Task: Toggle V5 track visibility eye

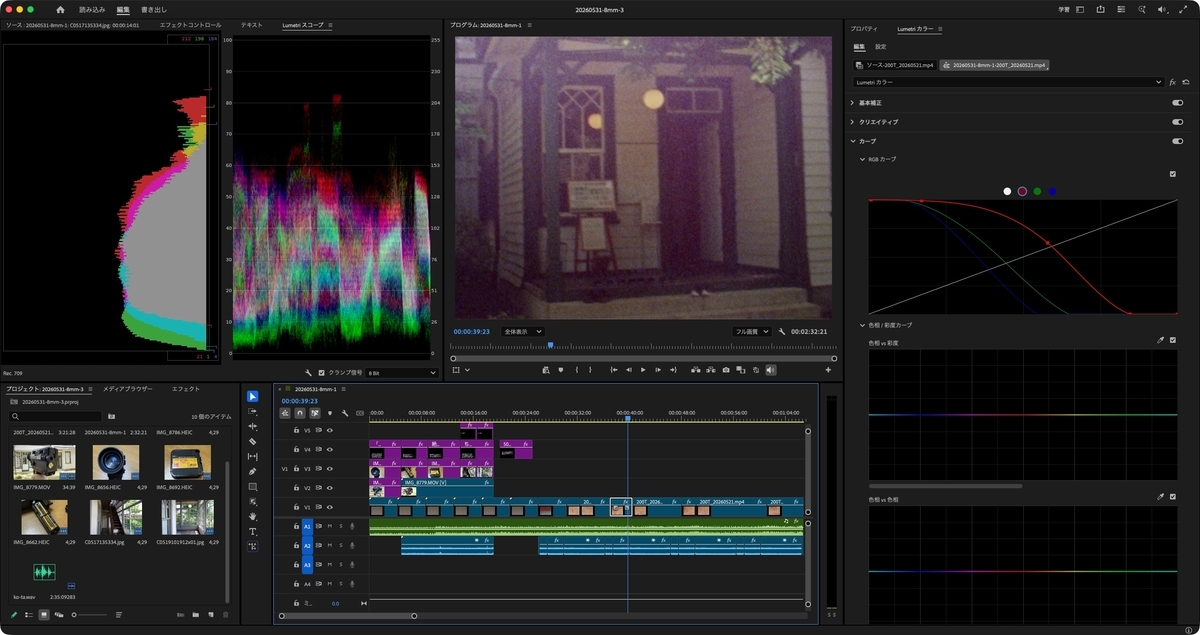Action: (x=330, y=430)
